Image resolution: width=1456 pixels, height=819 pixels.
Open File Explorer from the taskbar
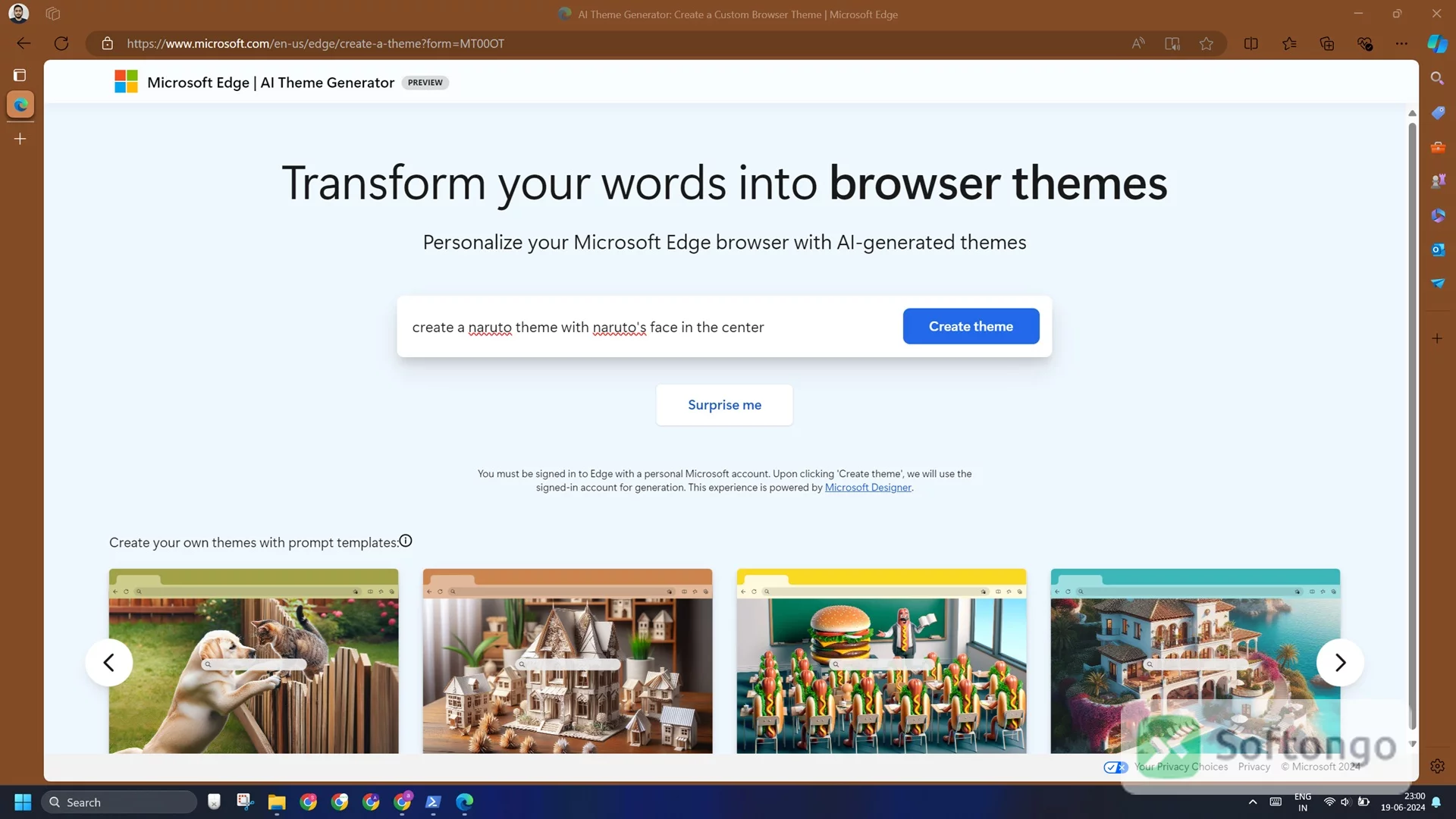276,802
